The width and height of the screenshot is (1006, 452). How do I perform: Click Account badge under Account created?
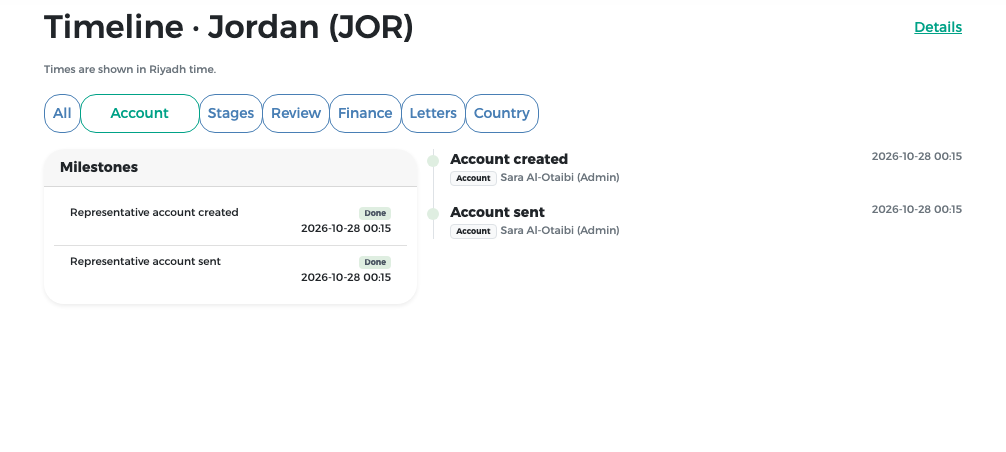click(473, 178)
